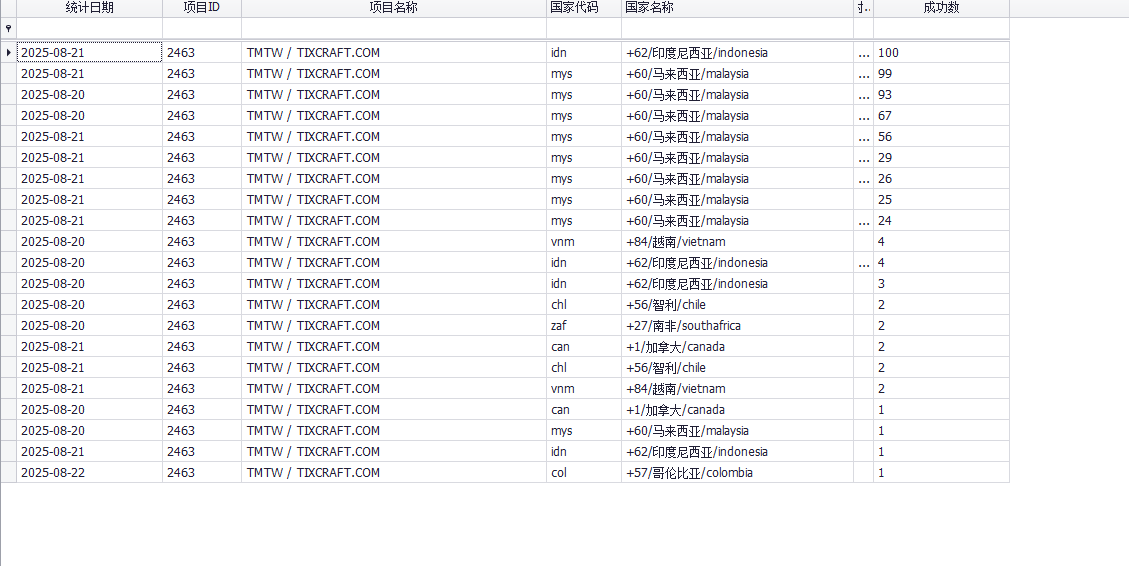The width and height of the screenshot is (1129, 566).
Task: Select the 2463 cell in the colombia row
Action: (x=202, y=472)
